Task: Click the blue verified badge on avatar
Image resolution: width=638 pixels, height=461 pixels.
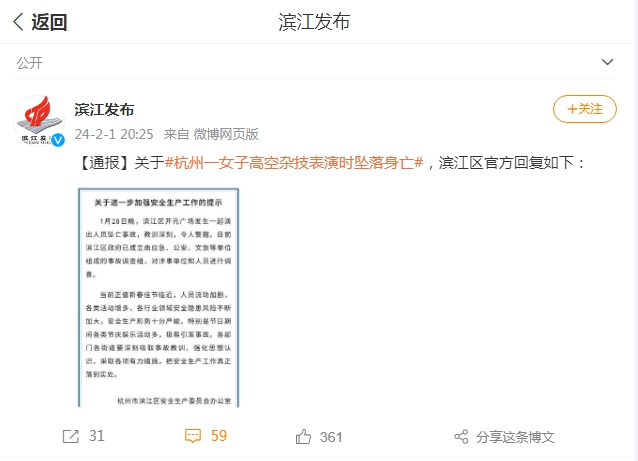Action: point(58,140)
